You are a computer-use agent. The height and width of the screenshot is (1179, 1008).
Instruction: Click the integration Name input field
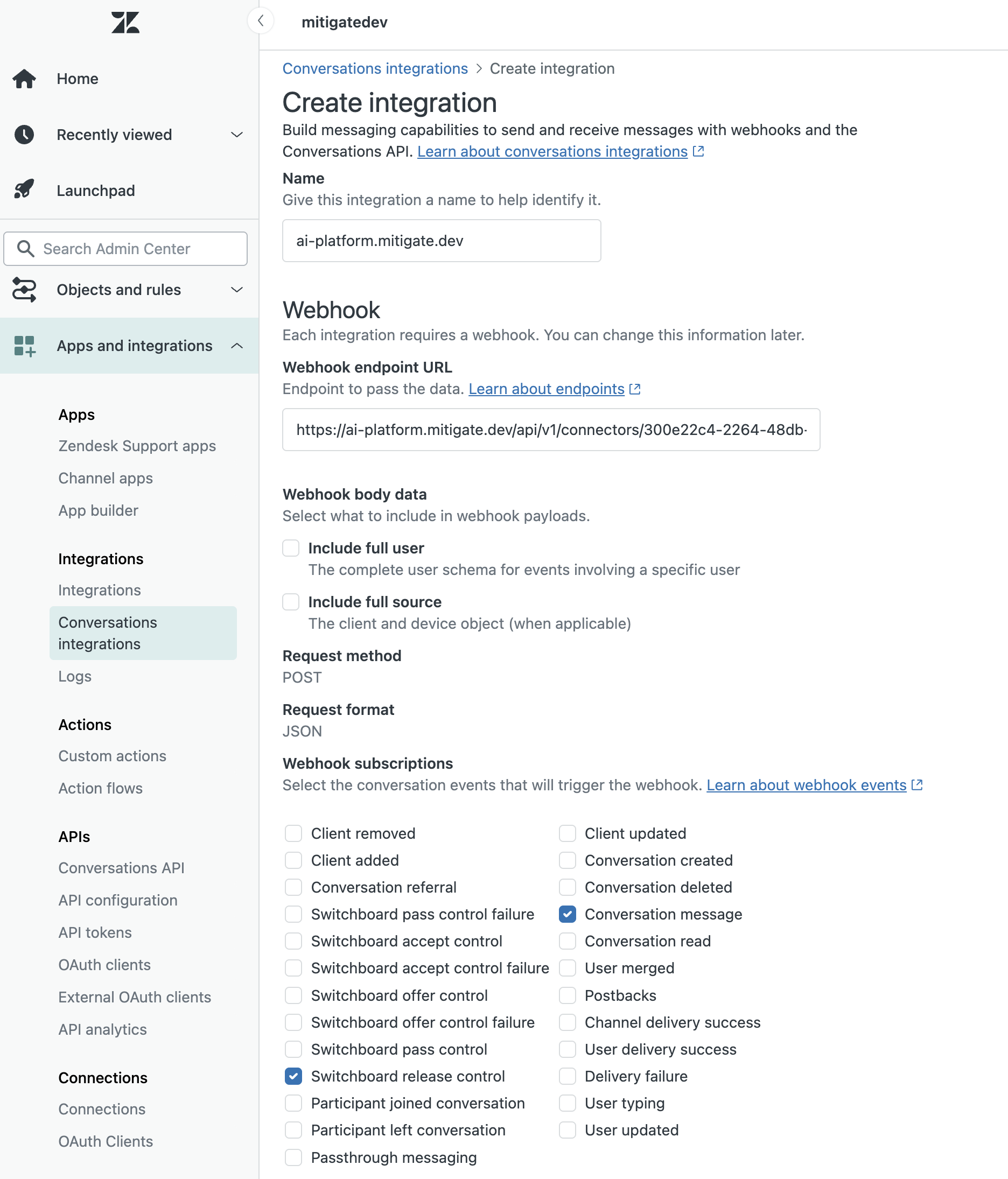pyautogui.click(x=441, y=240)
